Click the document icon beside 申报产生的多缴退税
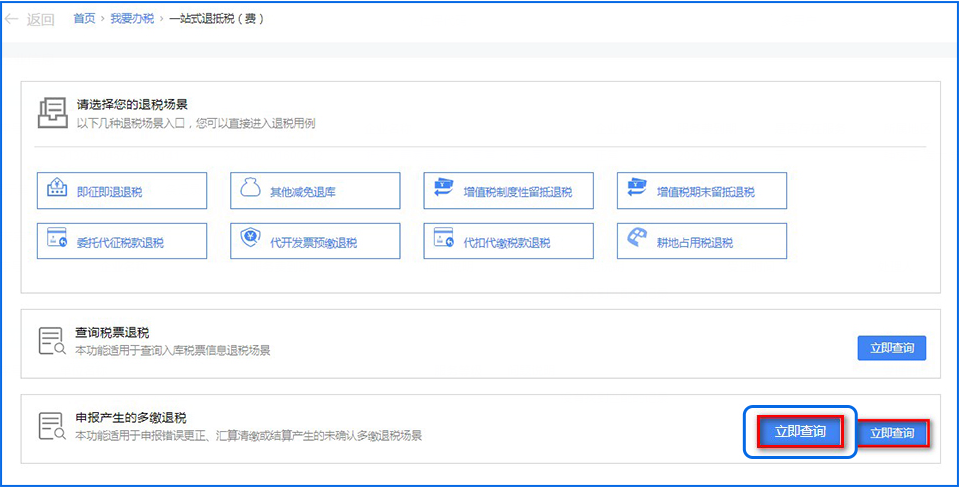The height and width of the screenshot is (488, 959). pyautogui.click(x=51, y=426)
